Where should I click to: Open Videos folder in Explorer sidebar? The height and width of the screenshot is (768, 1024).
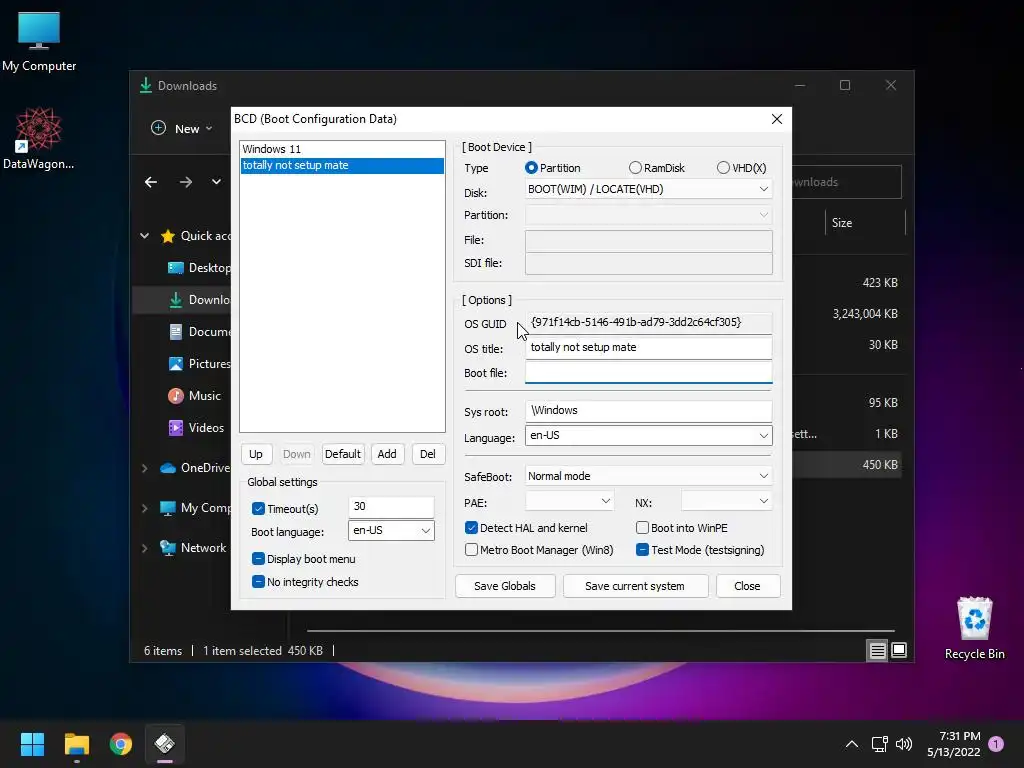pos(197,428)
